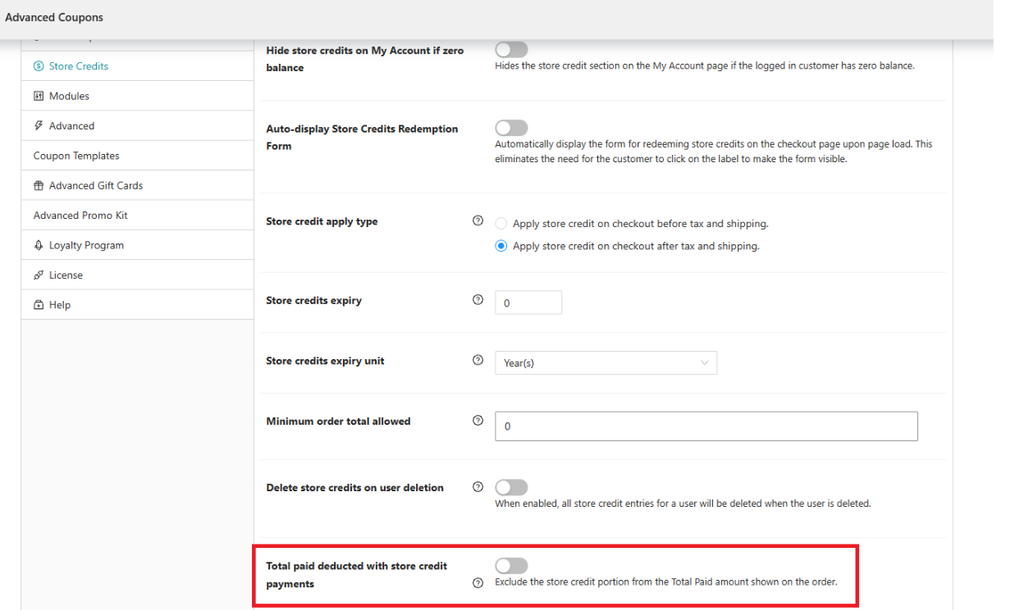This screenshot has height=610, width=1024.
Task: Open help tooltip for Minimum order total allowed
Action: click(x=478, y=421)
